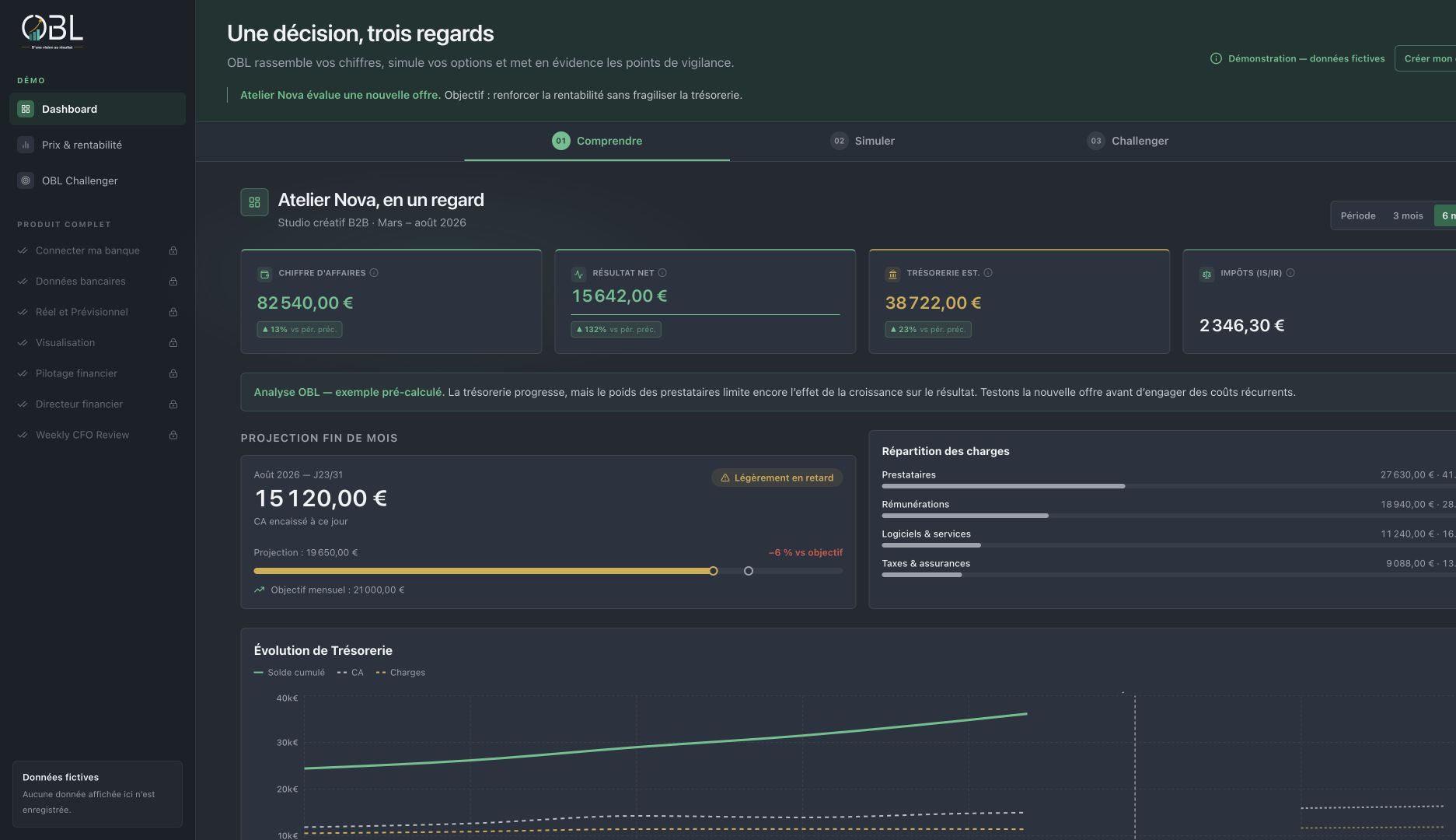The image size is (1456, 840).
Task: Click the Objectif mensuel : 21 000,00 € text
Action: tap(337, 590)
